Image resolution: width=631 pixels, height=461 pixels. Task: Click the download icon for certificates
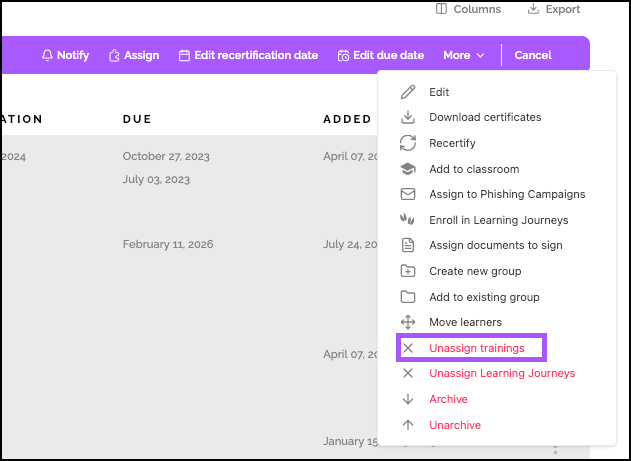pos(407,117)
